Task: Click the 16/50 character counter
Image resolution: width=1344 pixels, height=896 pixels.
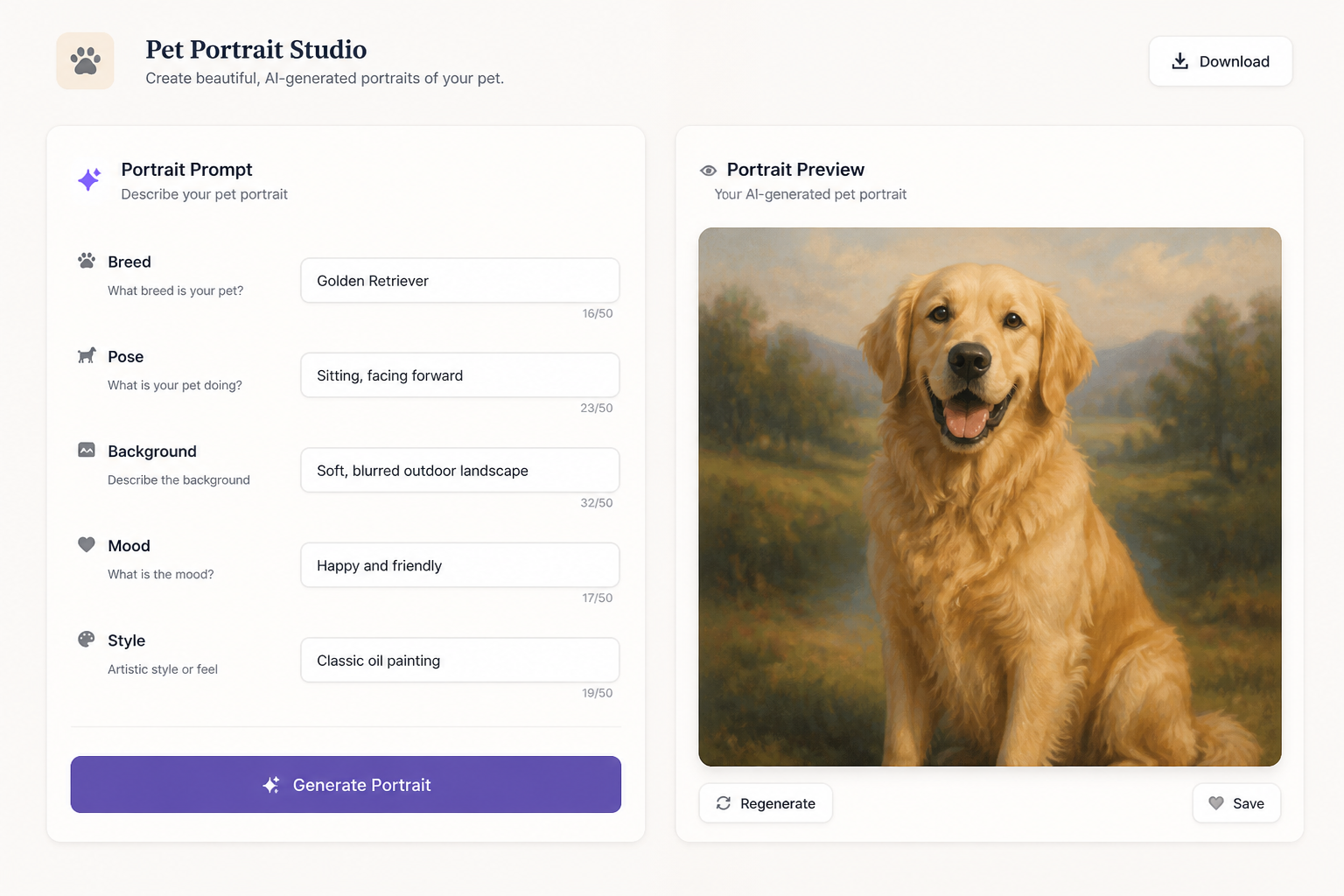Action: [598, 313]
